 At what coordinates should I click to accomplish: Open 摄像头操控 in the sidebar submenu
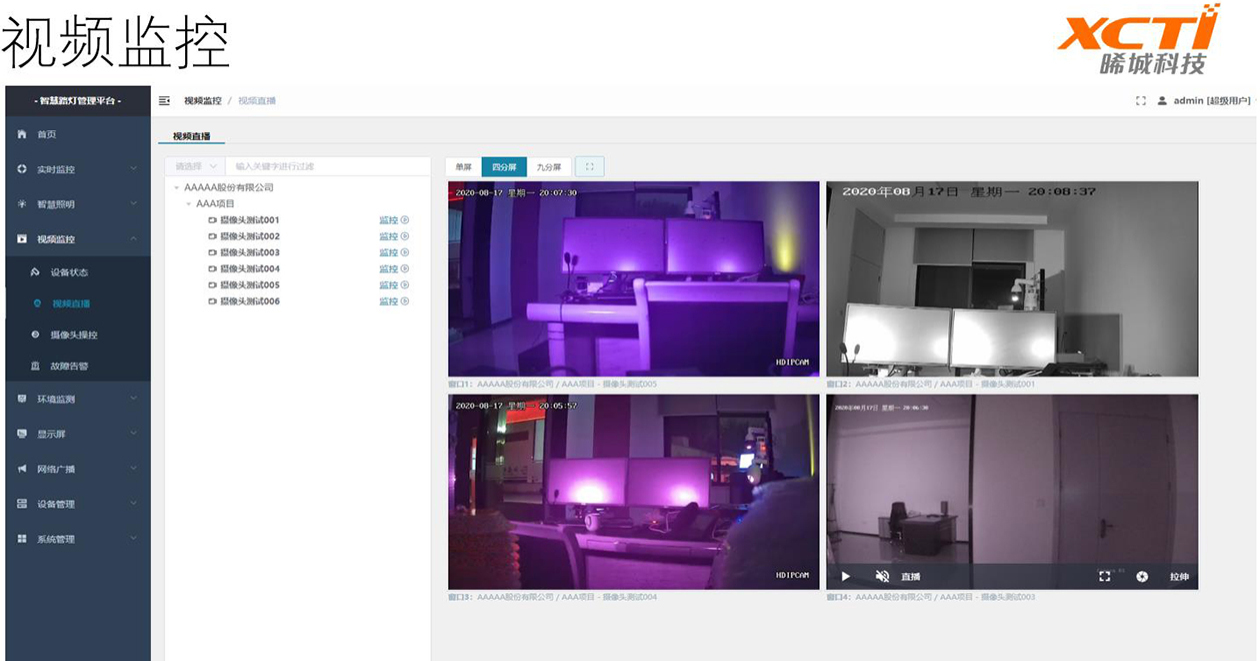point(74,335)
